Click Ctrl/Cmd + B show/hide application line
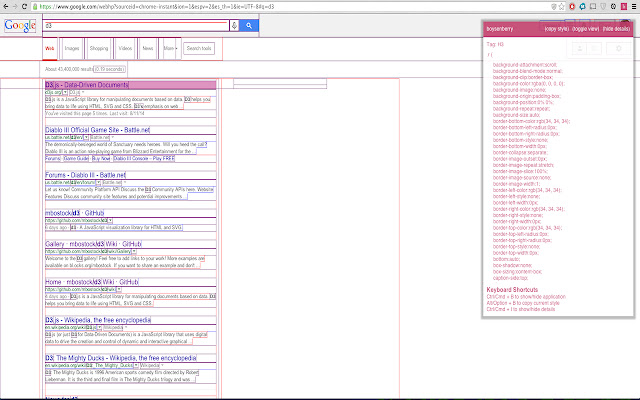The width and height of the screenshot is (640, 400). point(526,297)
